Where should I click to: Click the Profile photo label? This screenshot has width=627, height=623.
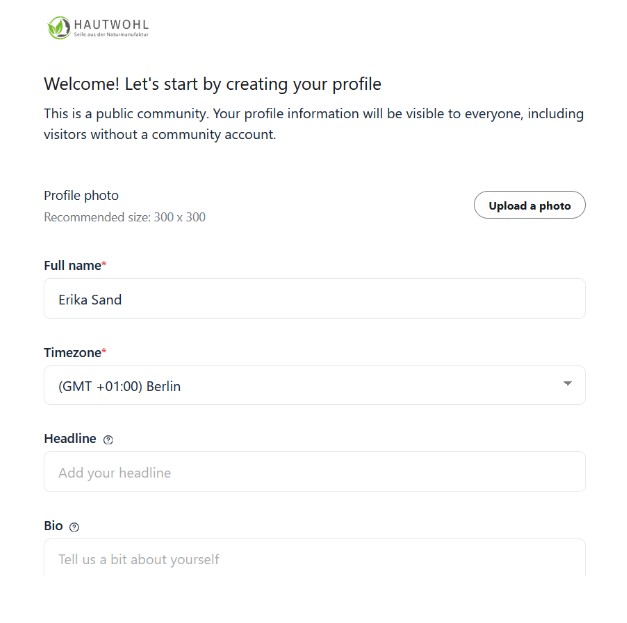point(81,196)
